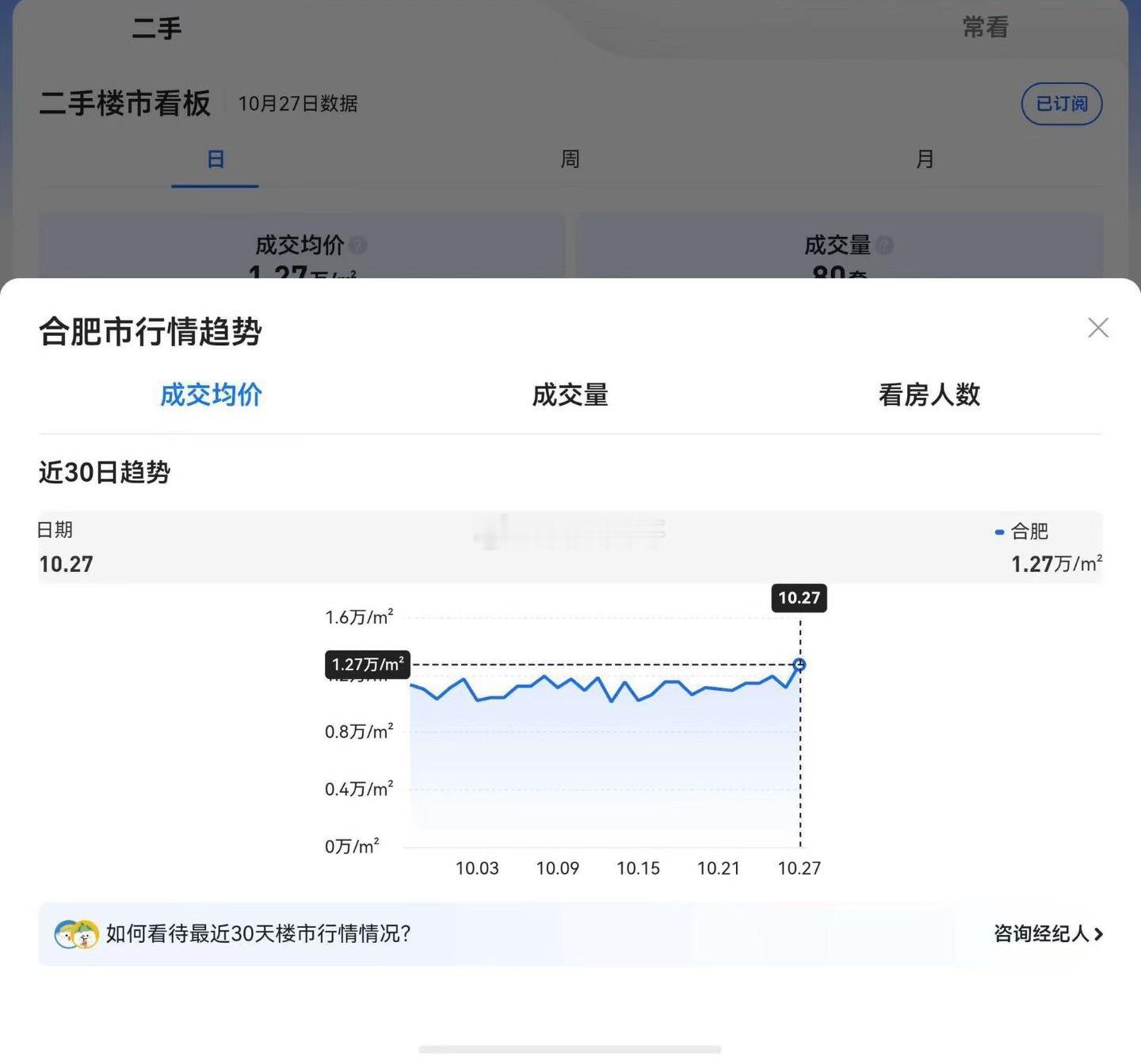1141x1064 pixels.
Task: Click the 10.09 date on x-axis
Action: click(x=558, y=868)
